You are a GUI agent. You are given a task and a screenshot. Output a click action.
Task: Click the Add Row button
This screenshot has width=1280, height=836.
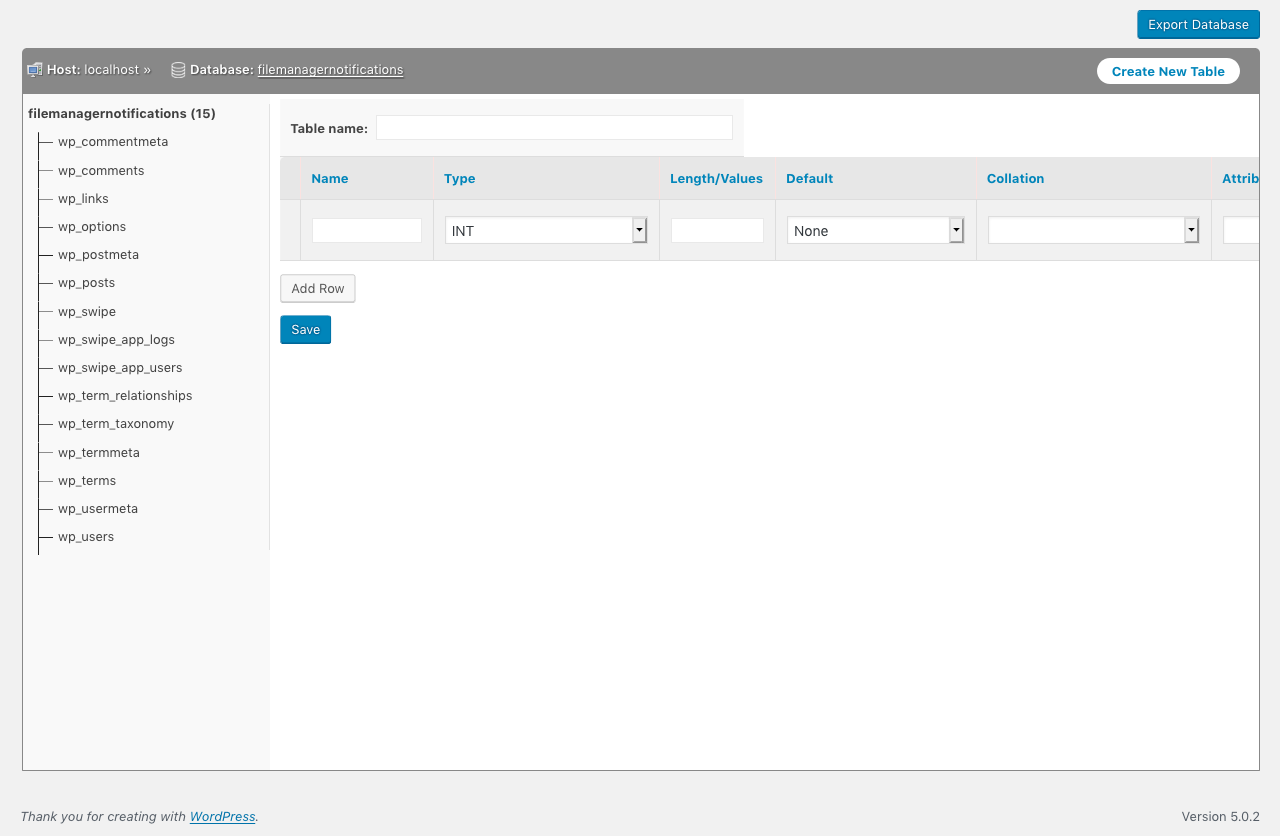[x=317, y=288]
